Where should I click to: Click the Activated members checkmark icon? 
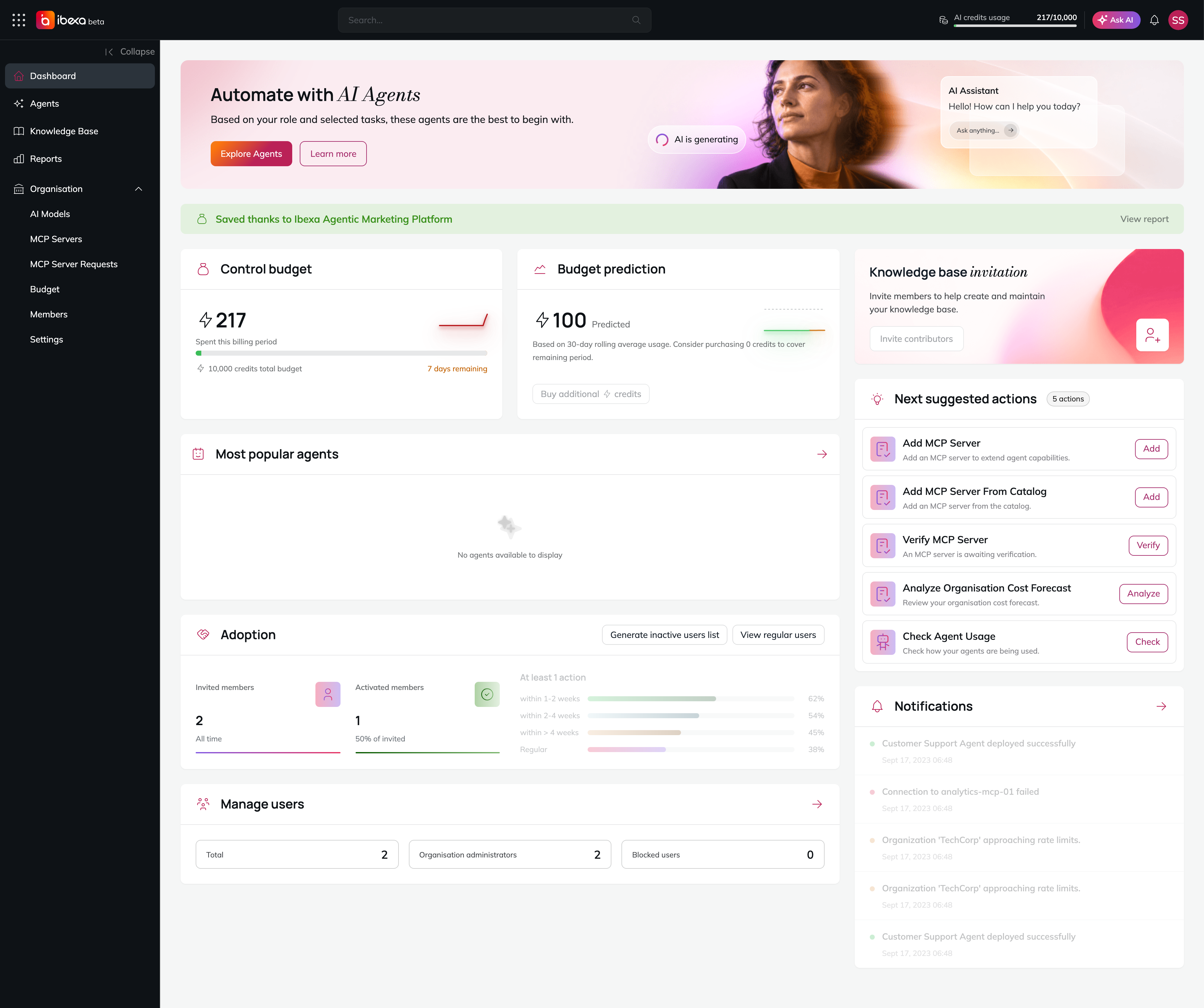(x=487, y=694)
